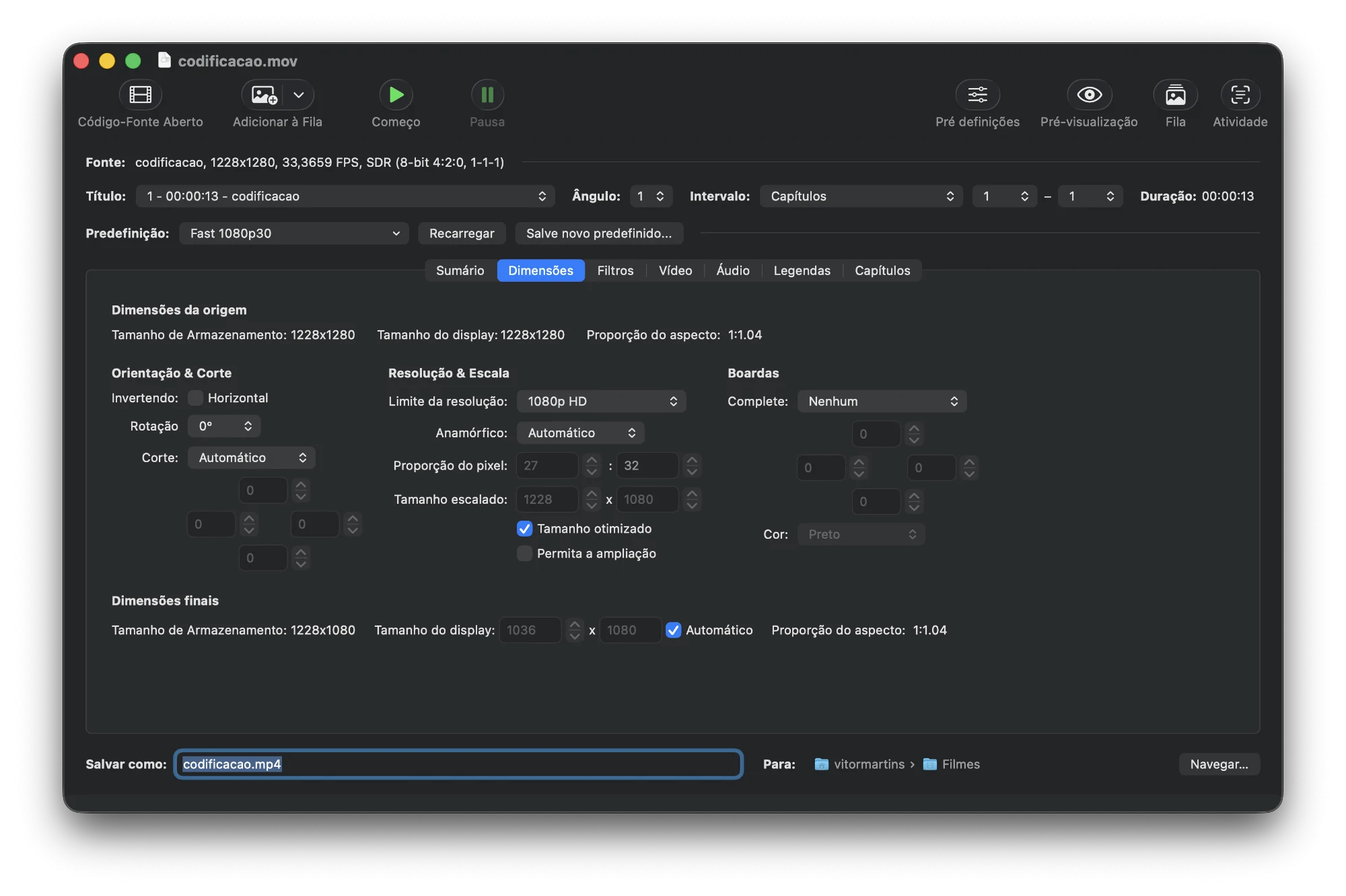The width and height of the screenshot is (1346, 896).
Task: Open source with Código-Fonte Aberto icon
Action: tap(140, 95)
